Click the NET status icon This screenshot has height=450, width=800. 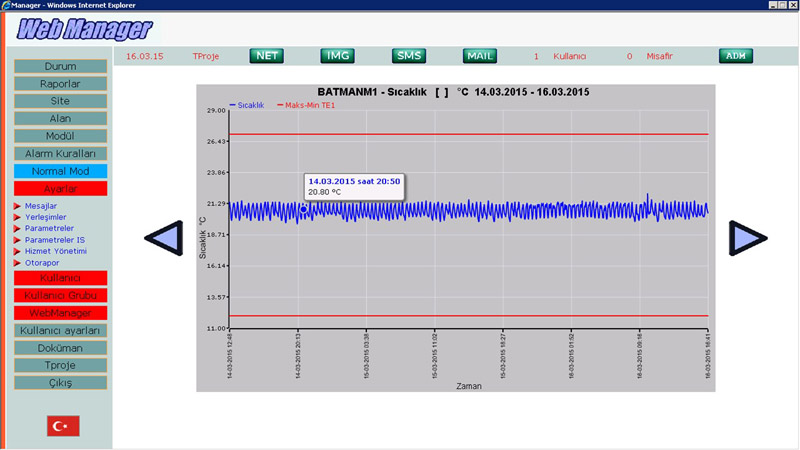point(266,56)
